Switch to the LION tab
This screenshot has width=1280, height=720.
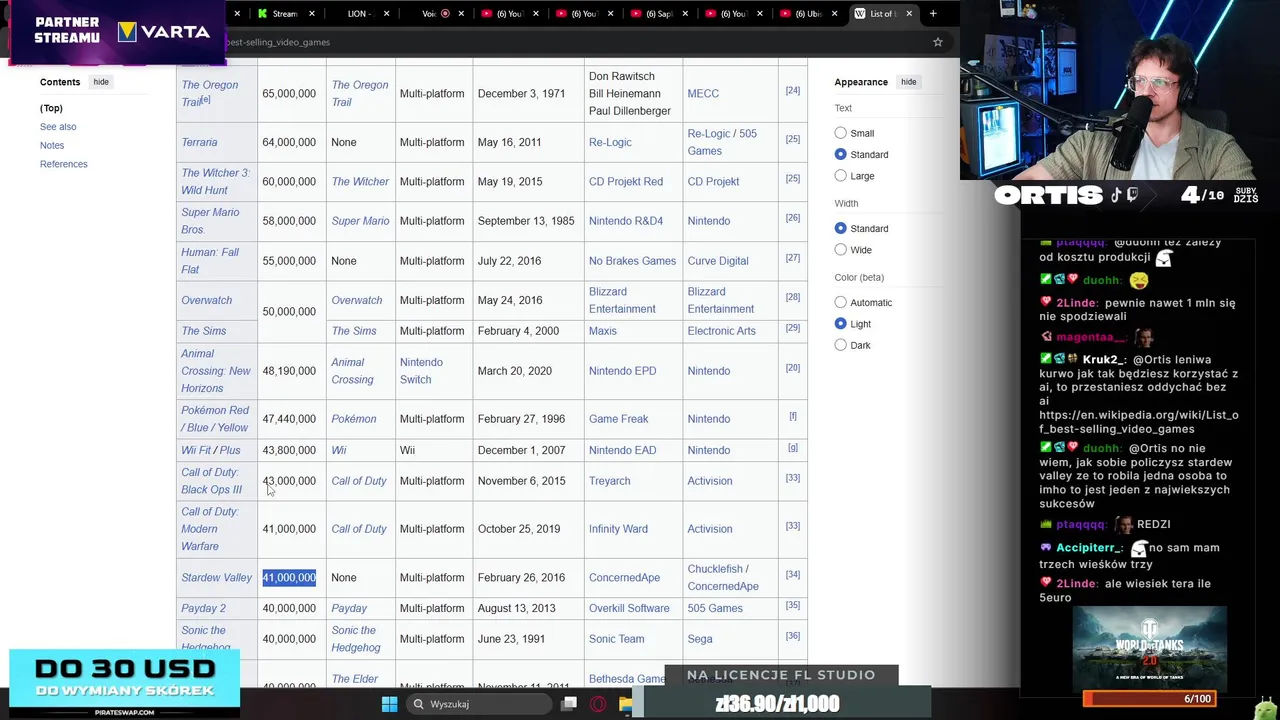360,14
